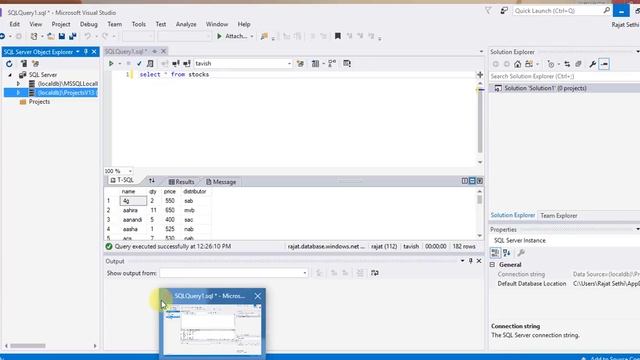The width and height of the screenshot is (640, 360).
Task: Click the Add SQL Server icon
Action: pos(24,64)
